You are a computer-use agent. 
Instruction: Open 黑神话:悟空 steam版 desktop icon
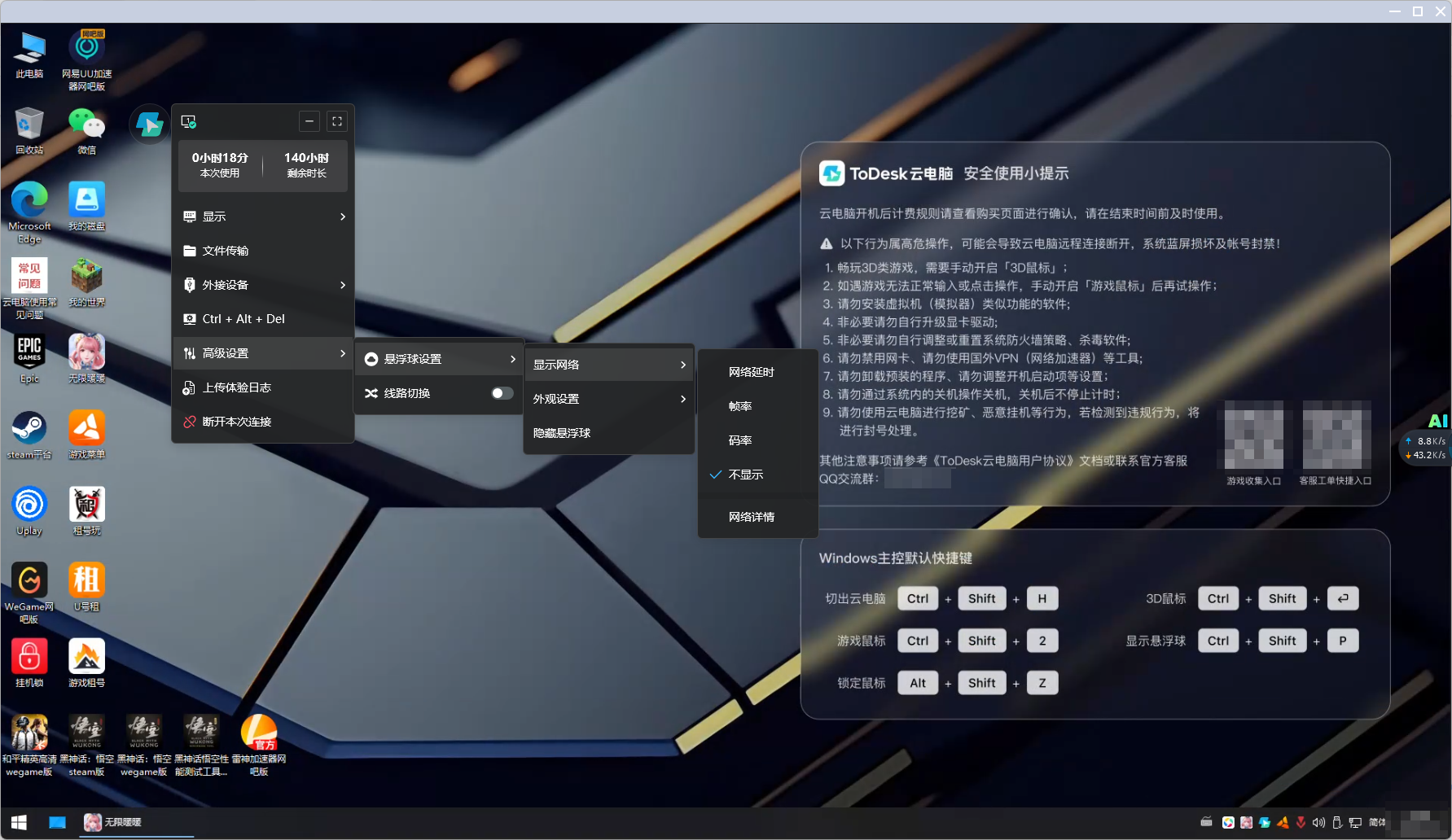86,746
